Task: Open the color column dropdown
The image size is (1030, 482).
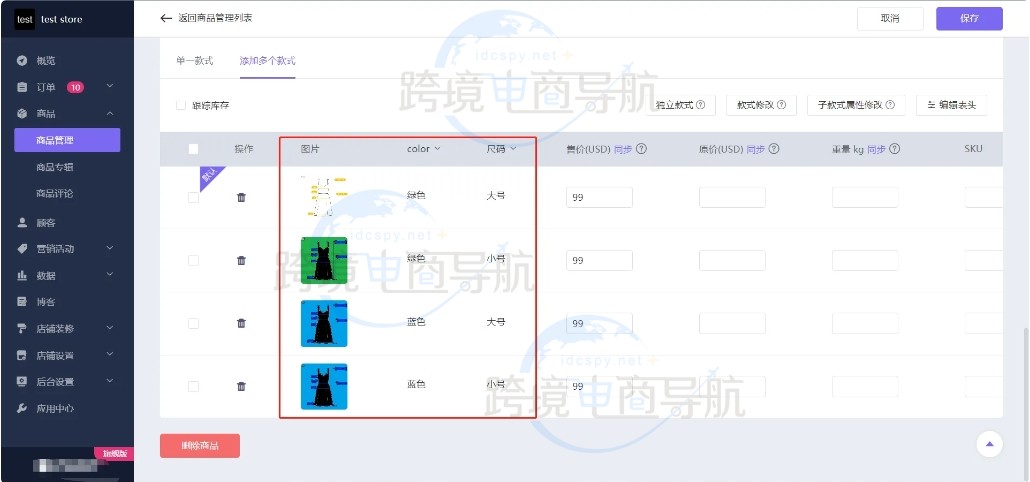Action: tap(437, 149)
